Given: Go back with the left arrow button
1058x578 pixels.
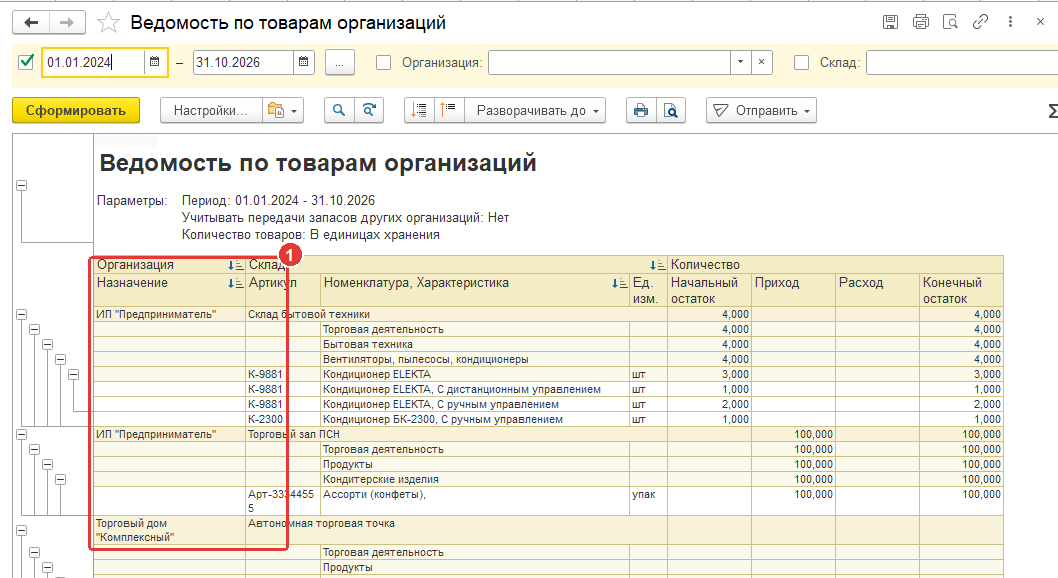Looking at the screenshot, I should (31, 22).
